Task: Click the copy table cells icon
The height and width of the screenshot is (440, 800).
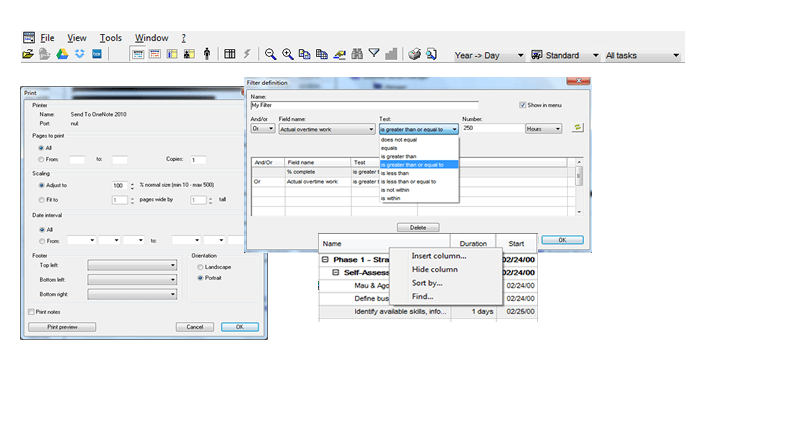Action: [322, 54]
